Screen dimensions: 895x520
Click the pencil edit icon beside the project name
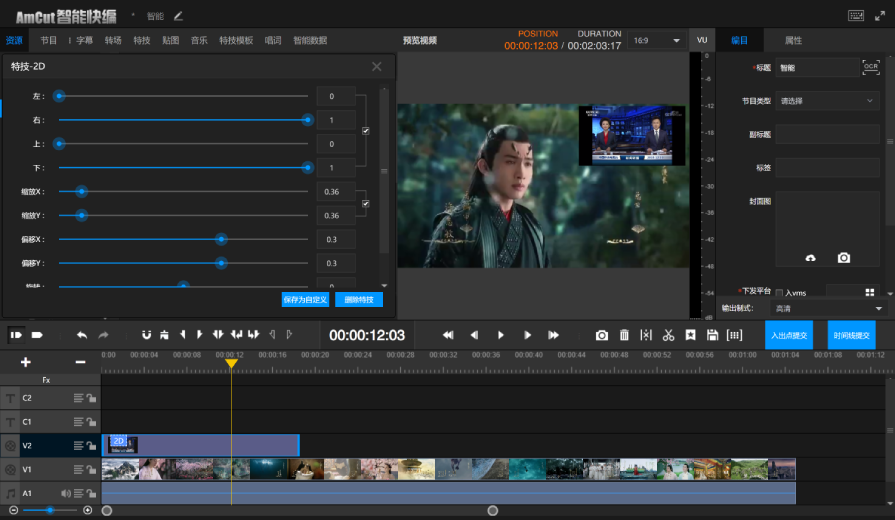pos(178,16)
